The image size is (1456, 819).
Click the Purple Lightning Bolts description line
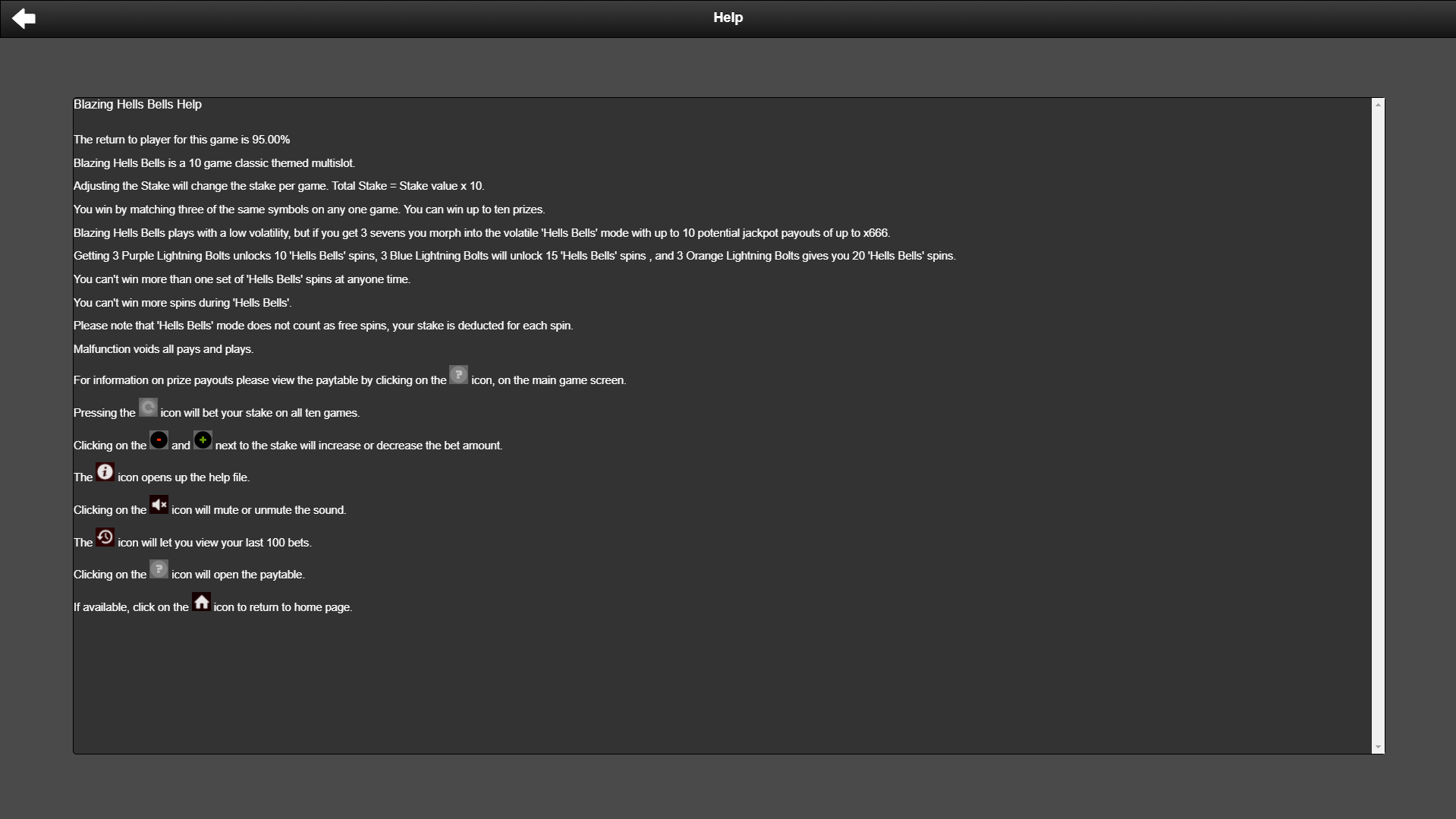(514, 256)
